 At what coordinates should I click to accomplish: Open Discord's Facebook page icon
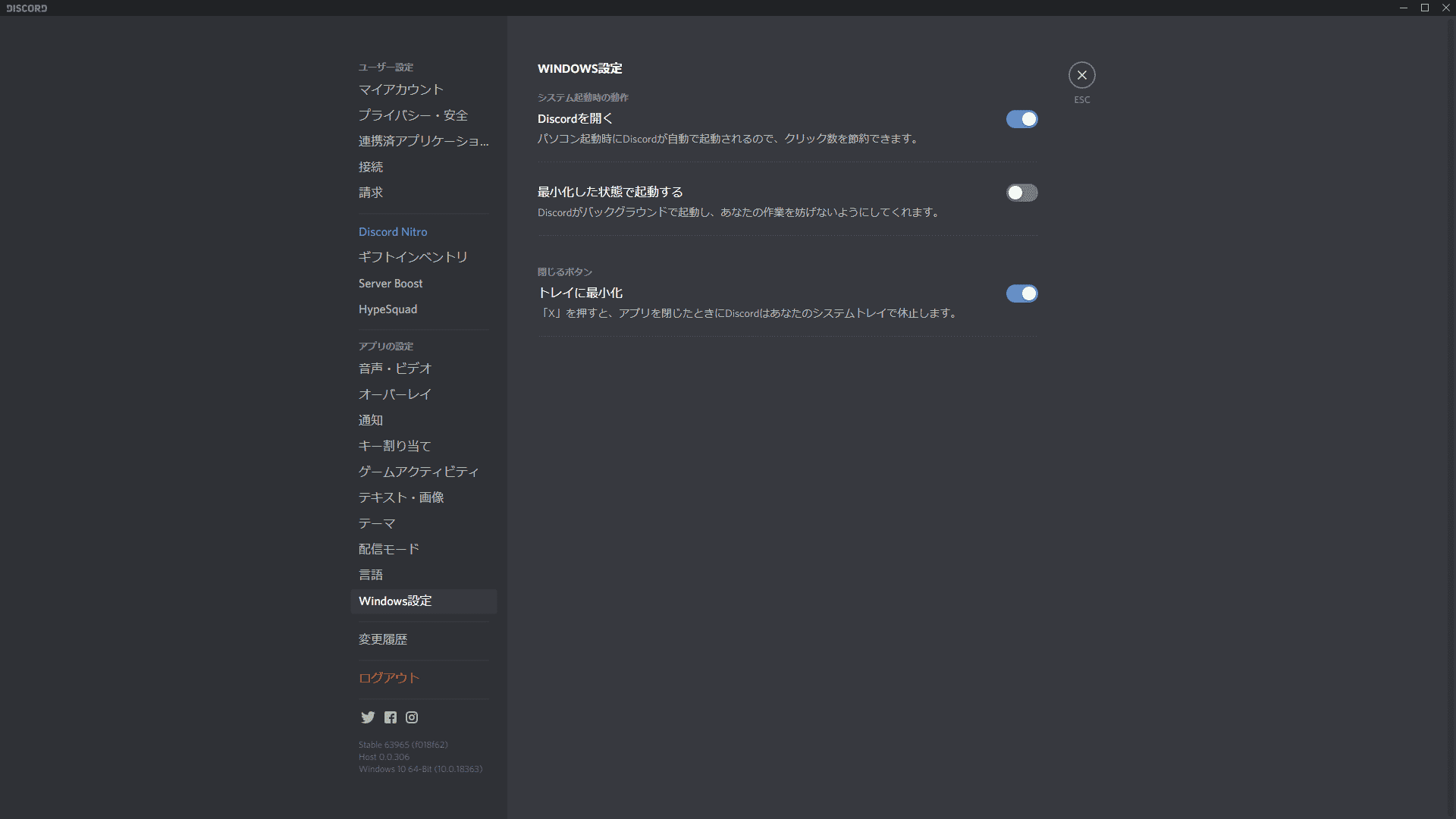pyautogui.click(x=391, y=717)
